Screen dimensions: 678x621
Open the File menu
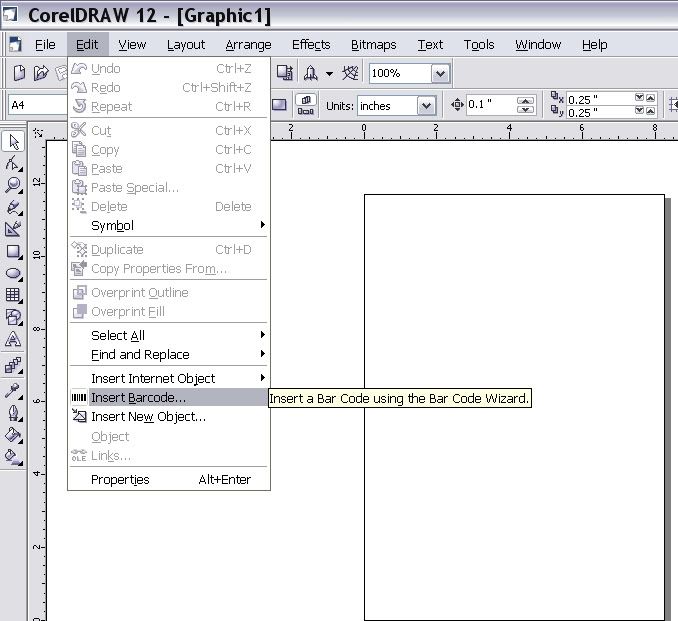(45, 45)
